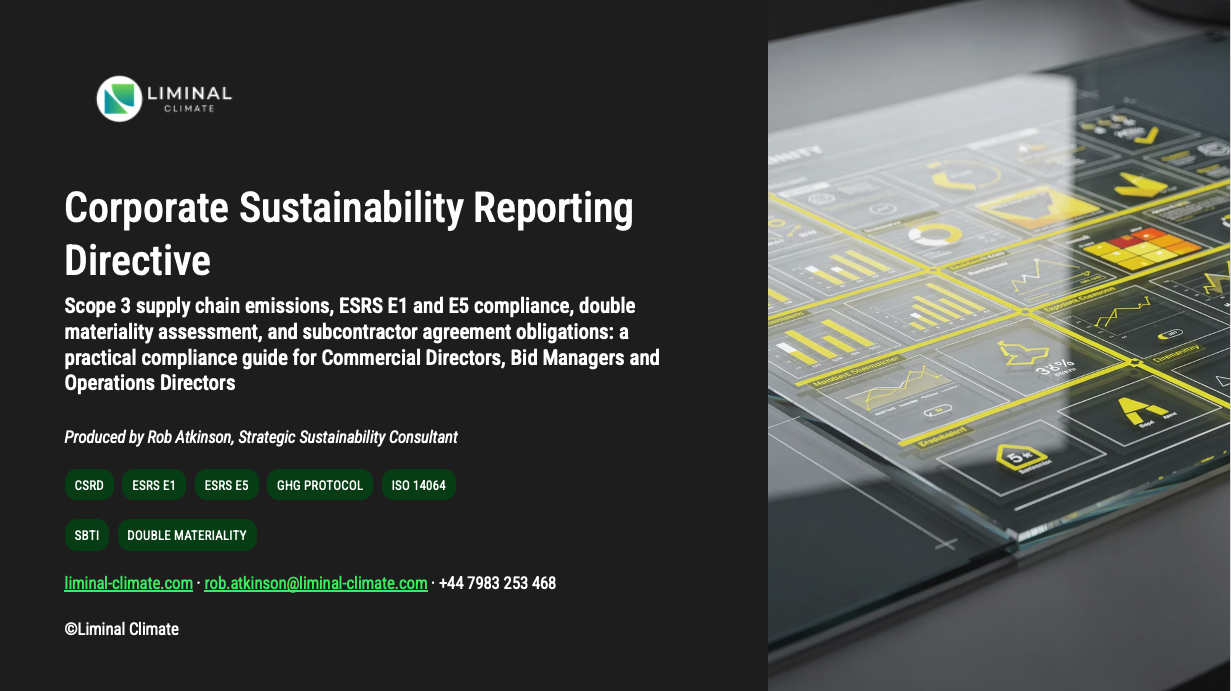Open the rob.atkinson@liminal-climate.com email link
Image resolution: width=1231 pixels, height=691 pixels.
click(x=315, y=583)
